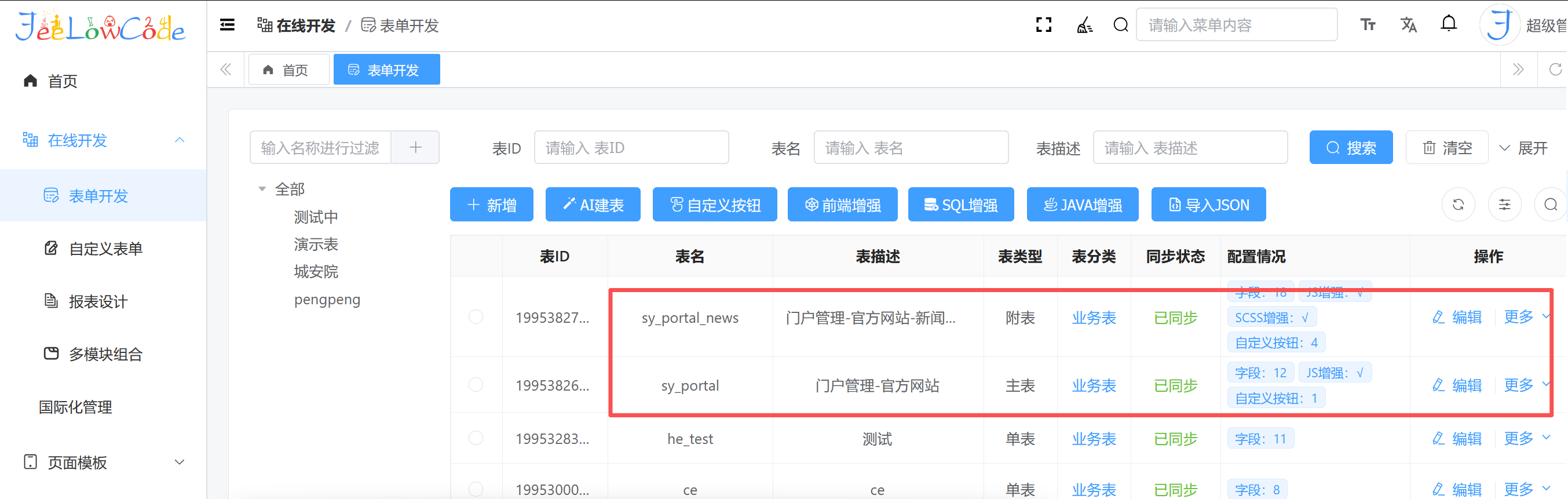Click the 导入JSON button
The image size is (1568, 499).
click(x=1208, y=205)
